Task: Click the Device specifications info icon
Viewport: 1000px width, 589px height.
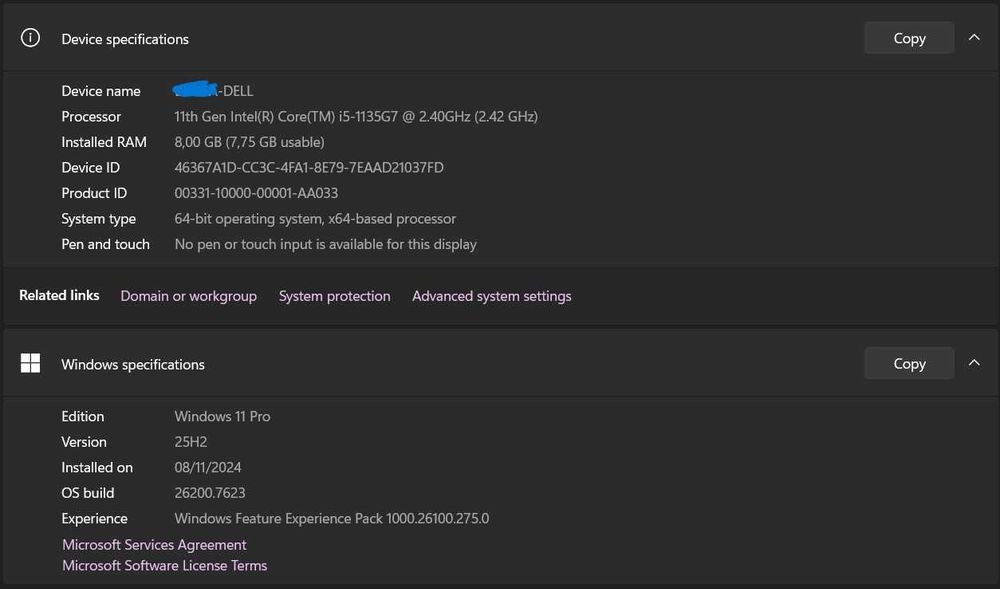Action: coord(31,39)
